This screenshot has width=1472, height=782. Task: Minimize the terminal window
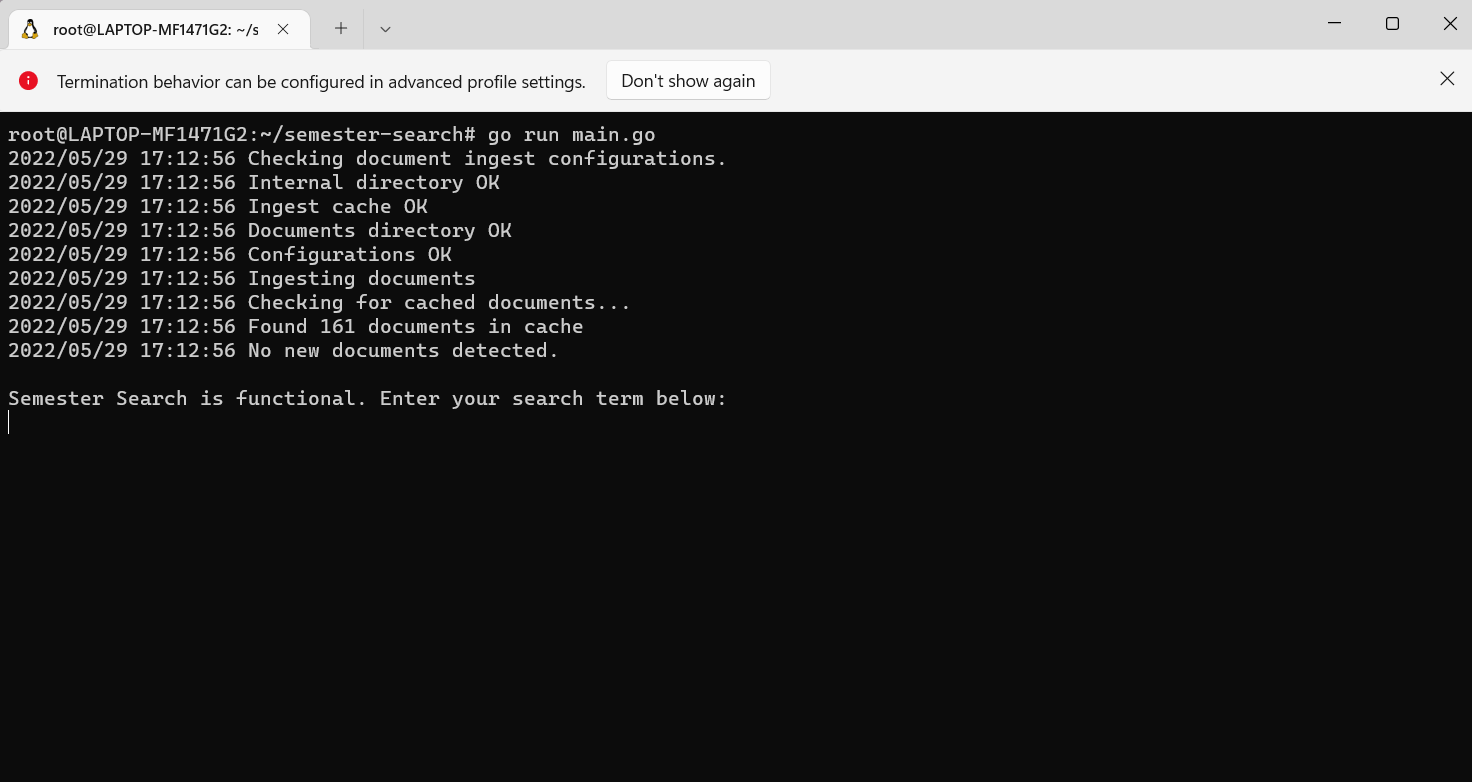click(1334, 24)
